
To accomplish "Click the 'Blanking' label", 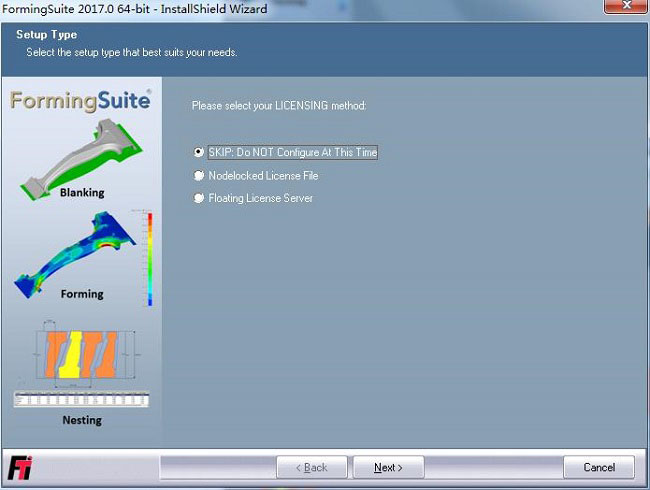I will (x=82, y=192).
